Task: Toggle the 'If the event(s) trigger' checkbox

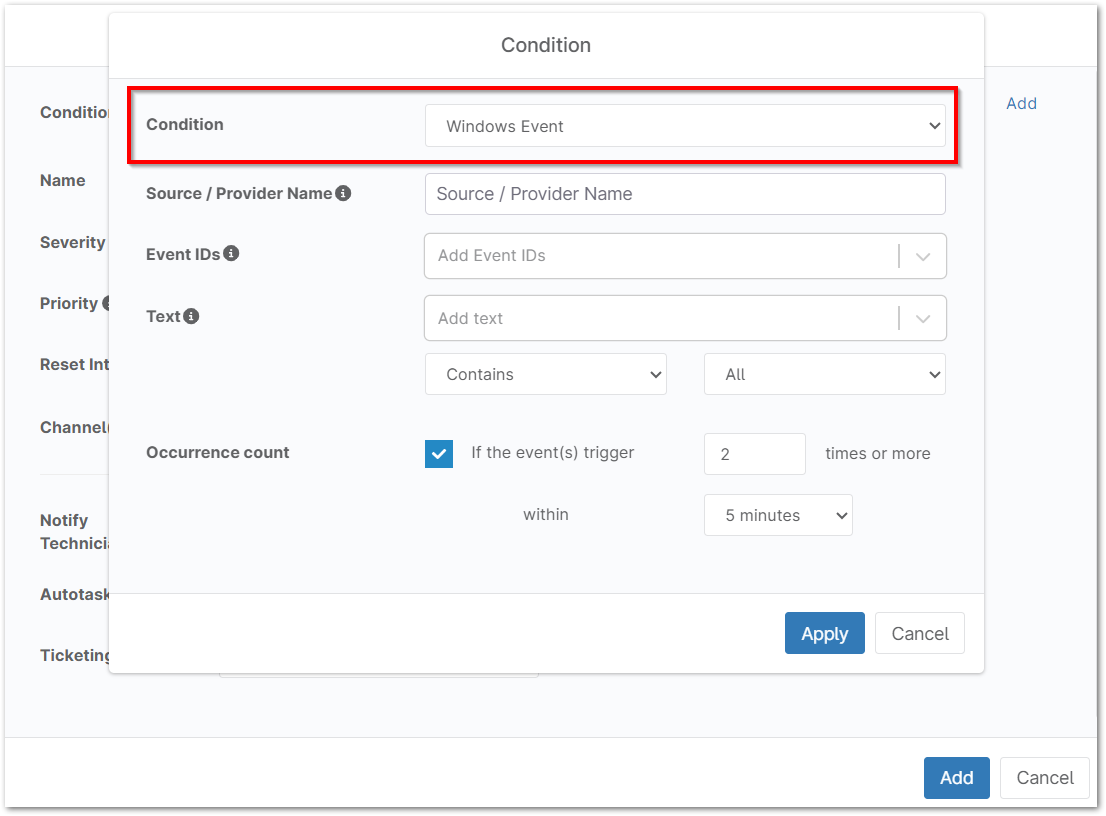Action: coord(439,454)
